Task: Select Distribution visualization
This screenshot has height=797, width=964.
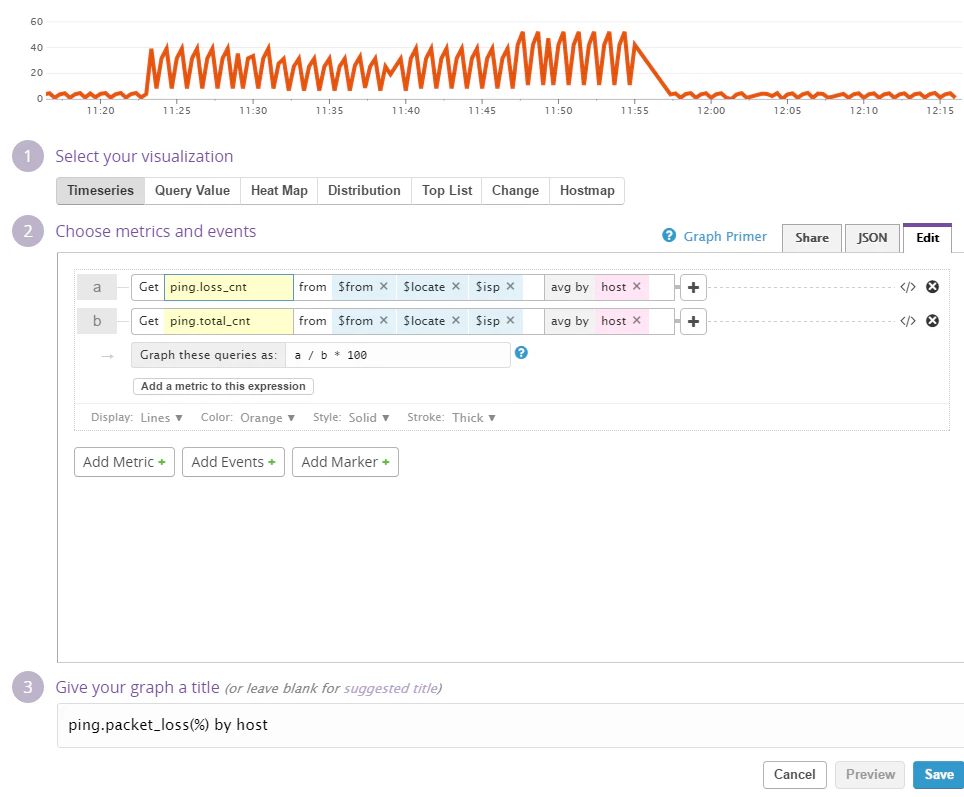Action: 364,191
